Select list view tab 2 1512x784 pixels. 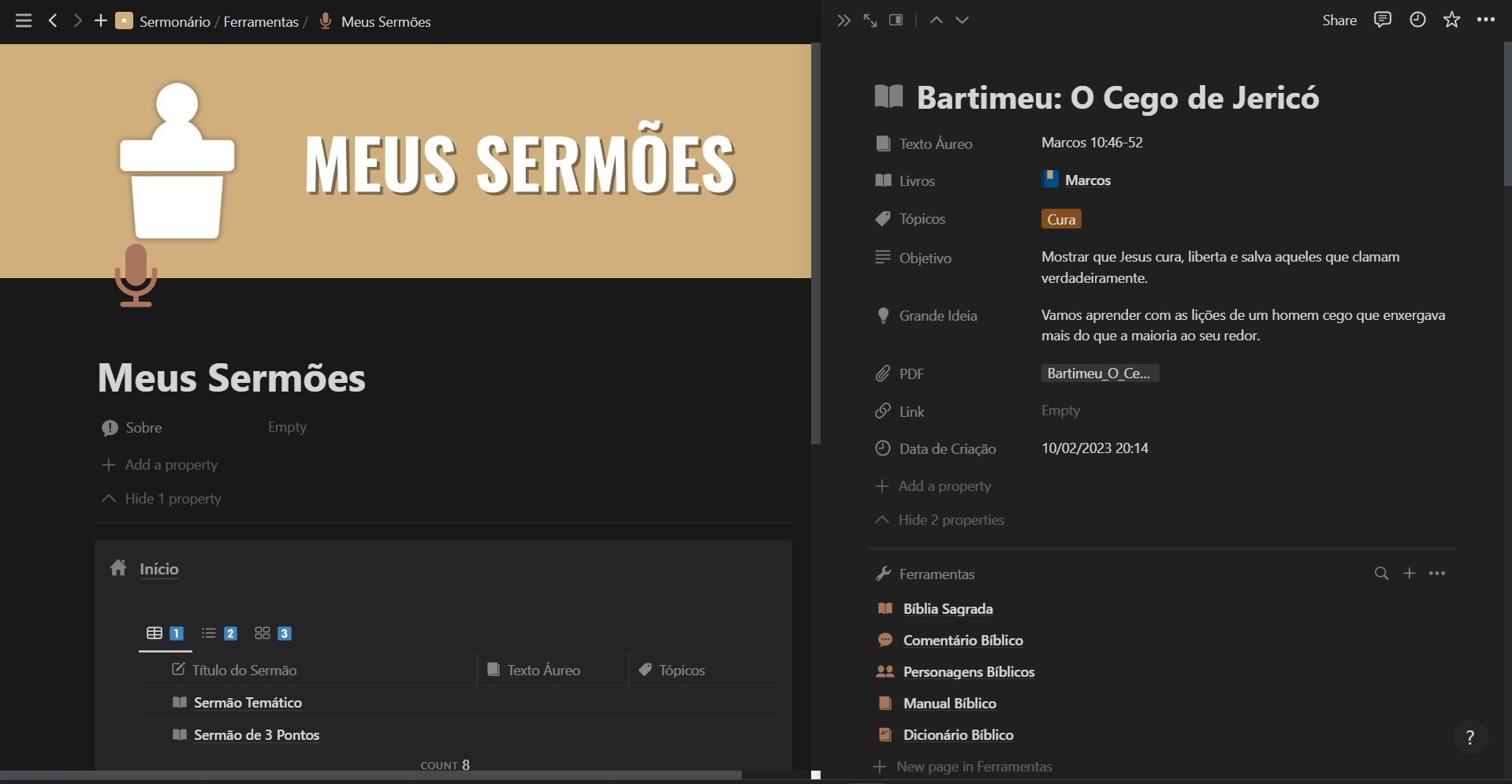point(219,634)
